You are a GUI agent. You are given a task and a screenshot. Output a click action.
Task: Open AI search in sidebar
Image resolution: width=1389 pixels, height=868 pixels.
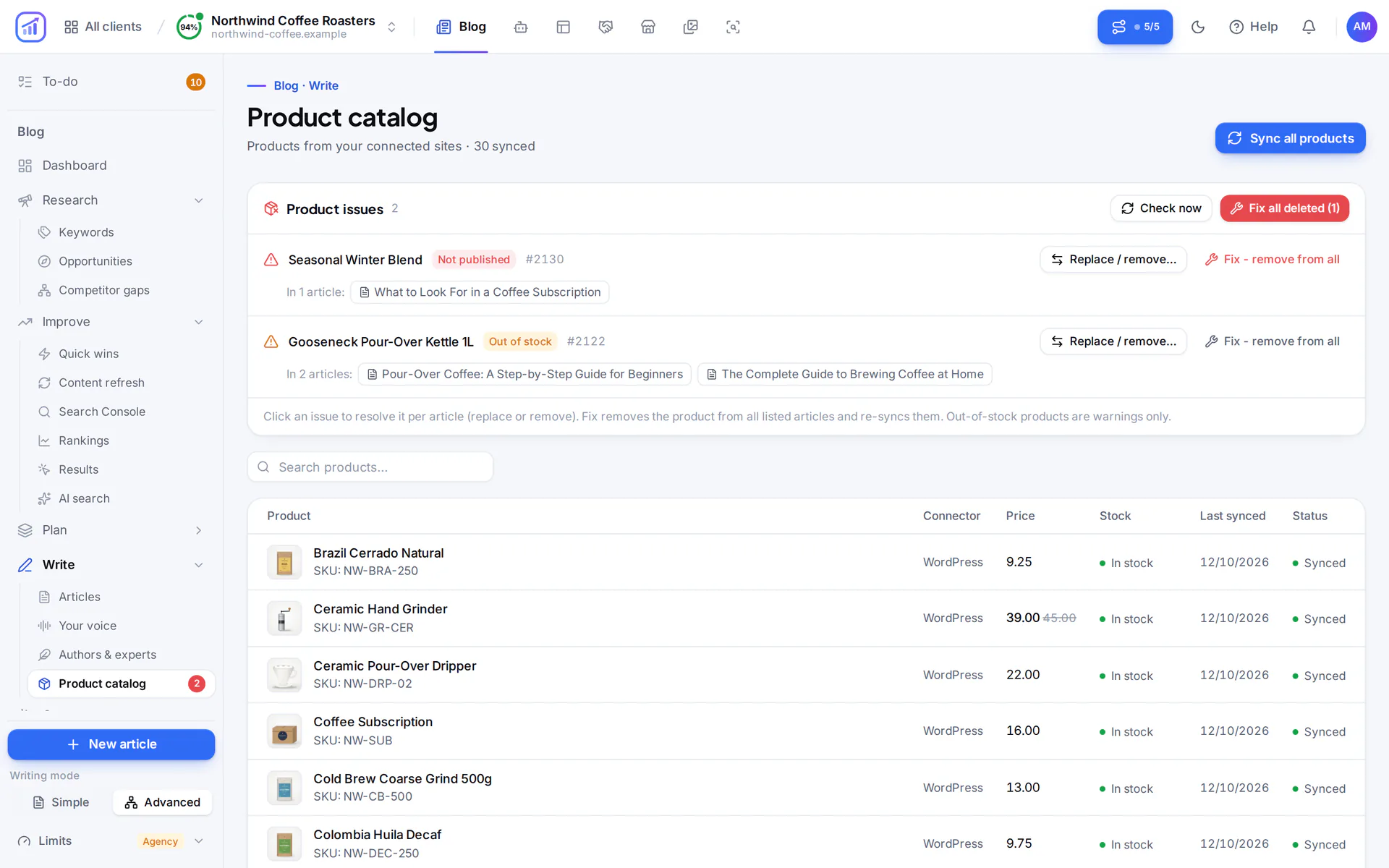(x=121, y=498)
